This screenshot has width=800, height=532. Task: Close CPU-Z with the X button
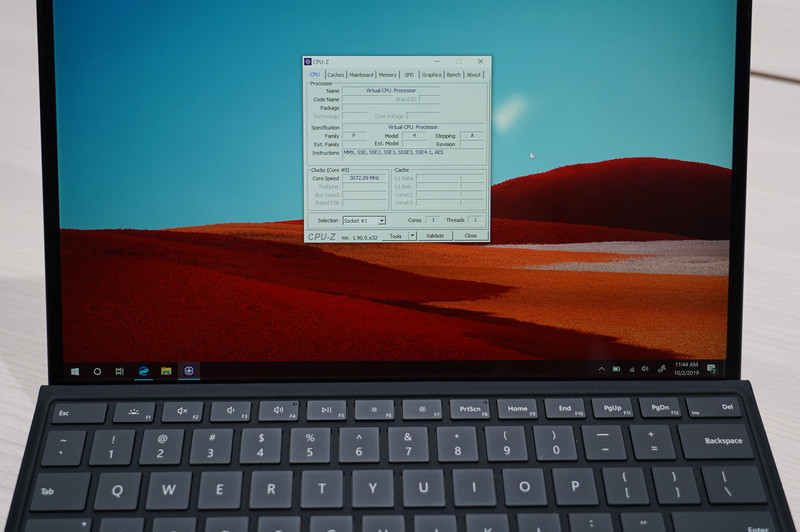pos(480,61)
